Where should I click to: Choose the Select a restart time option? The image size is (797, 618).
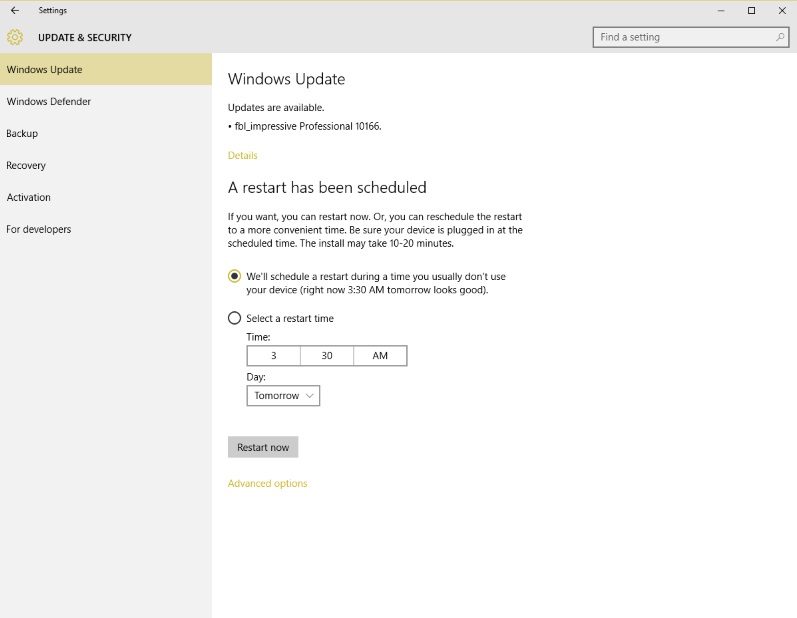[234, 318]
